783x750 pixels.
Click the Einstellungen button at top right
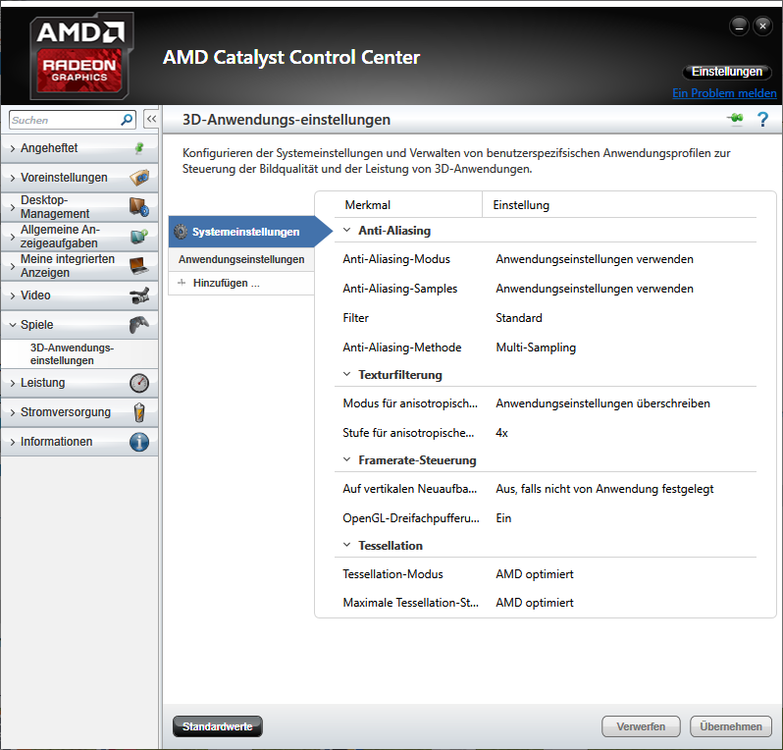click(x=727, y=72)
